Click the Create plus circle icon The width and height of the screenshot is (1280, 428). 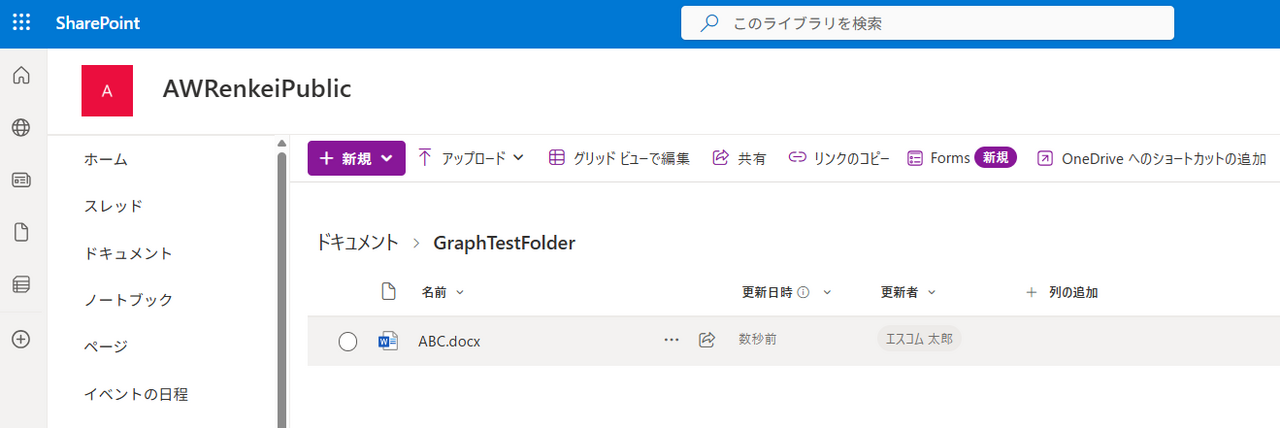click(21, 339)
